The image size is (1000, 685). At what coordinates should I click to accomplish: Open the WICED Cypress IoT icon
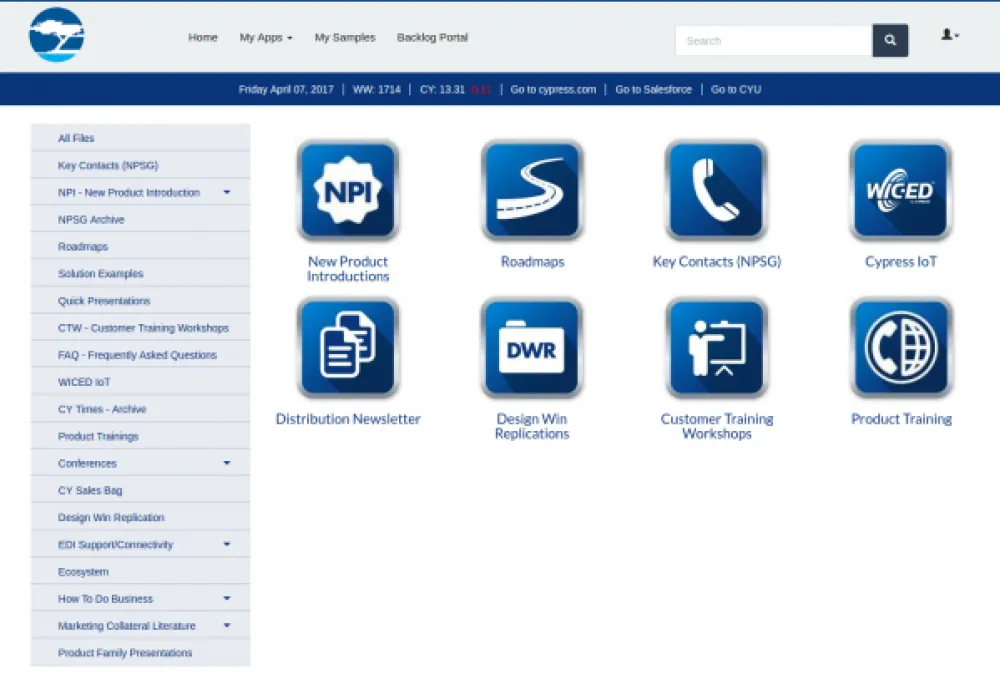(x=901, y=190)
